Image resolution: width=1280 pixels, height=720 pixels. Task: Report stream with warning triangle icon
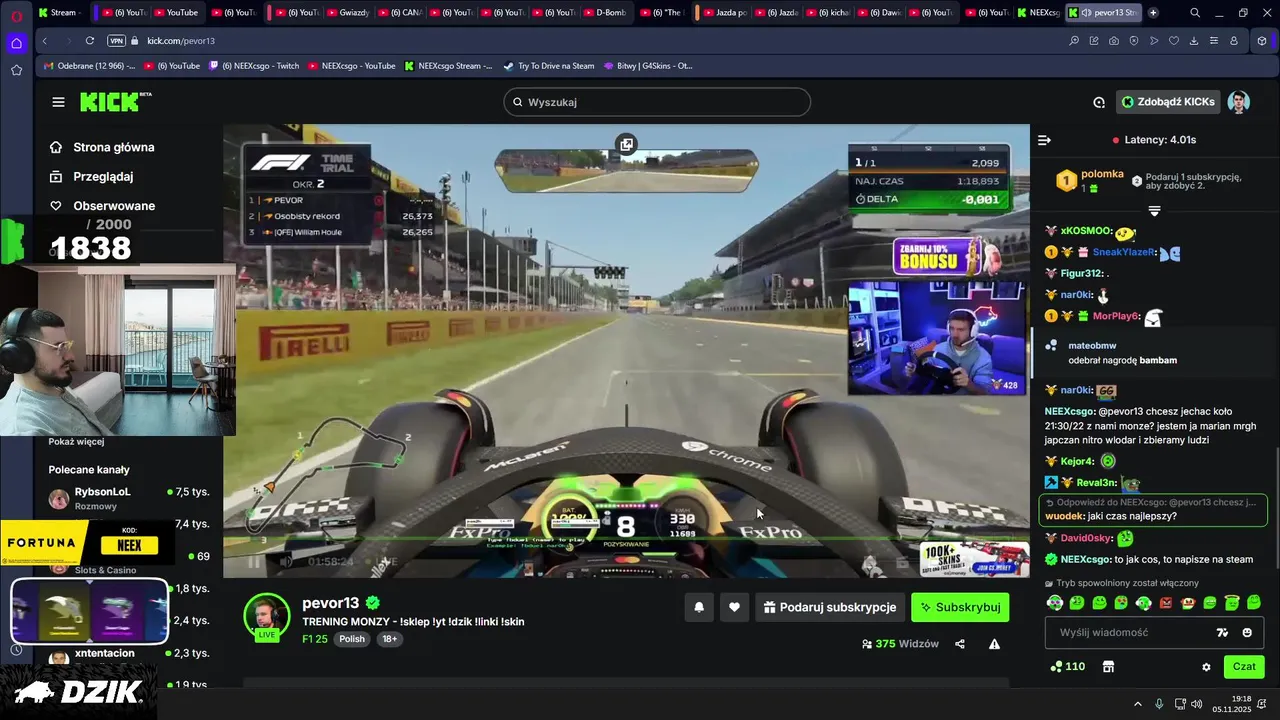(x=994, y=644)
